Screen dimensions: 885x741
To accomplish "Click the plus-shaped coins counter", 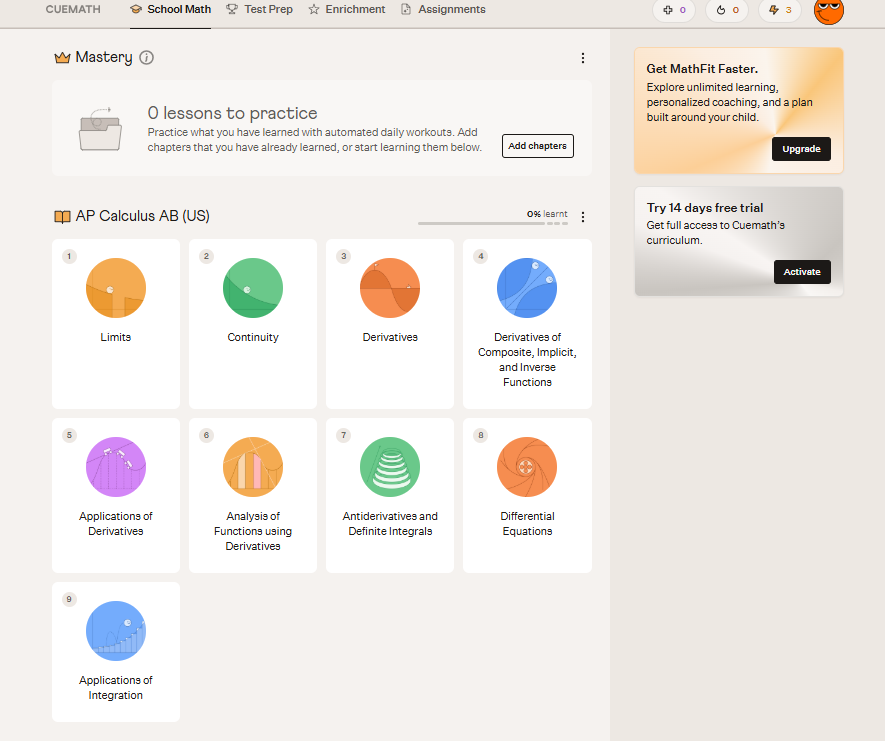I will pos(674,10).
